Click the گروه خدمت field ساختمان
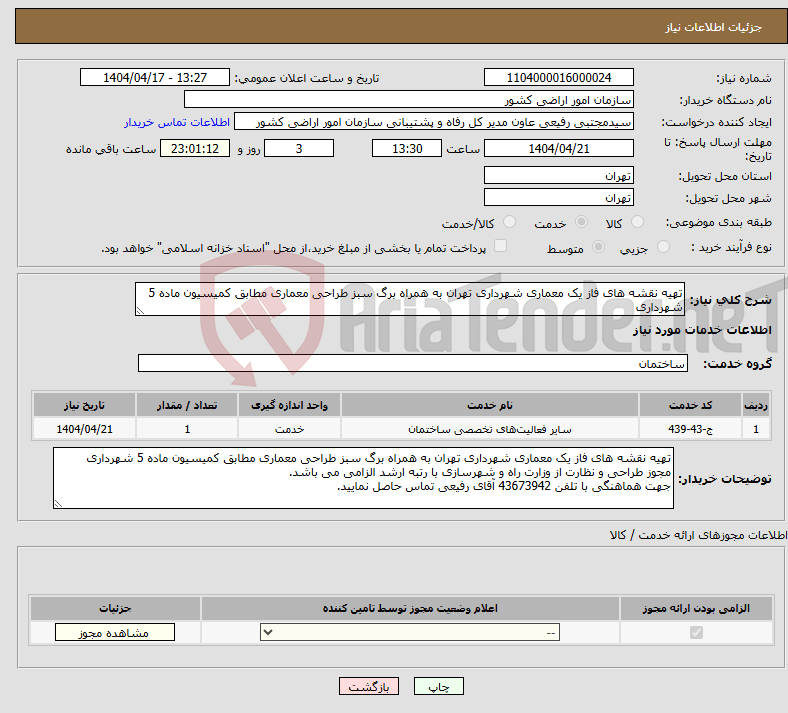The height and width of the screenshot is (713, 788). pyautogui.click(x=413, y=363)
